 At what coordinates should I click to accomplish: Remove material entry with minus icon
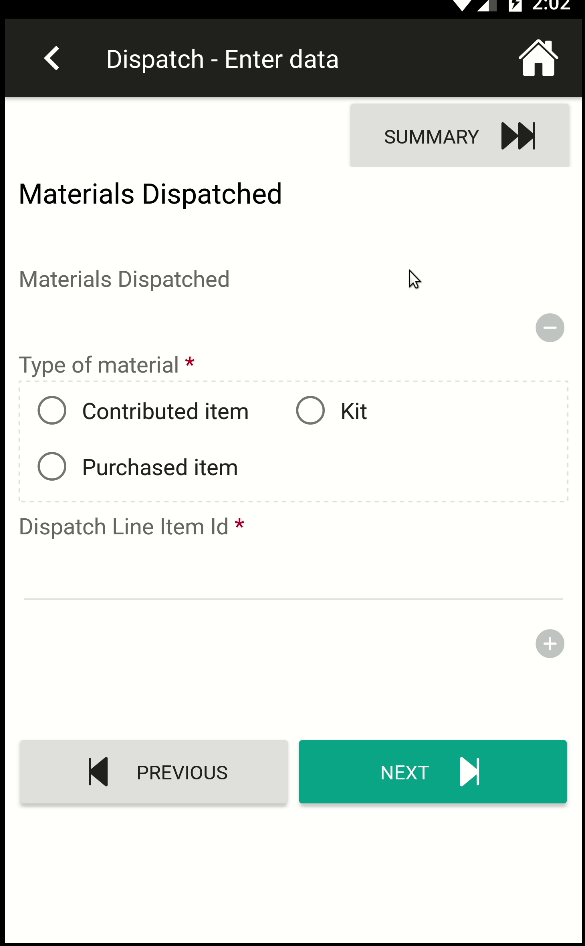coord(549,328)
